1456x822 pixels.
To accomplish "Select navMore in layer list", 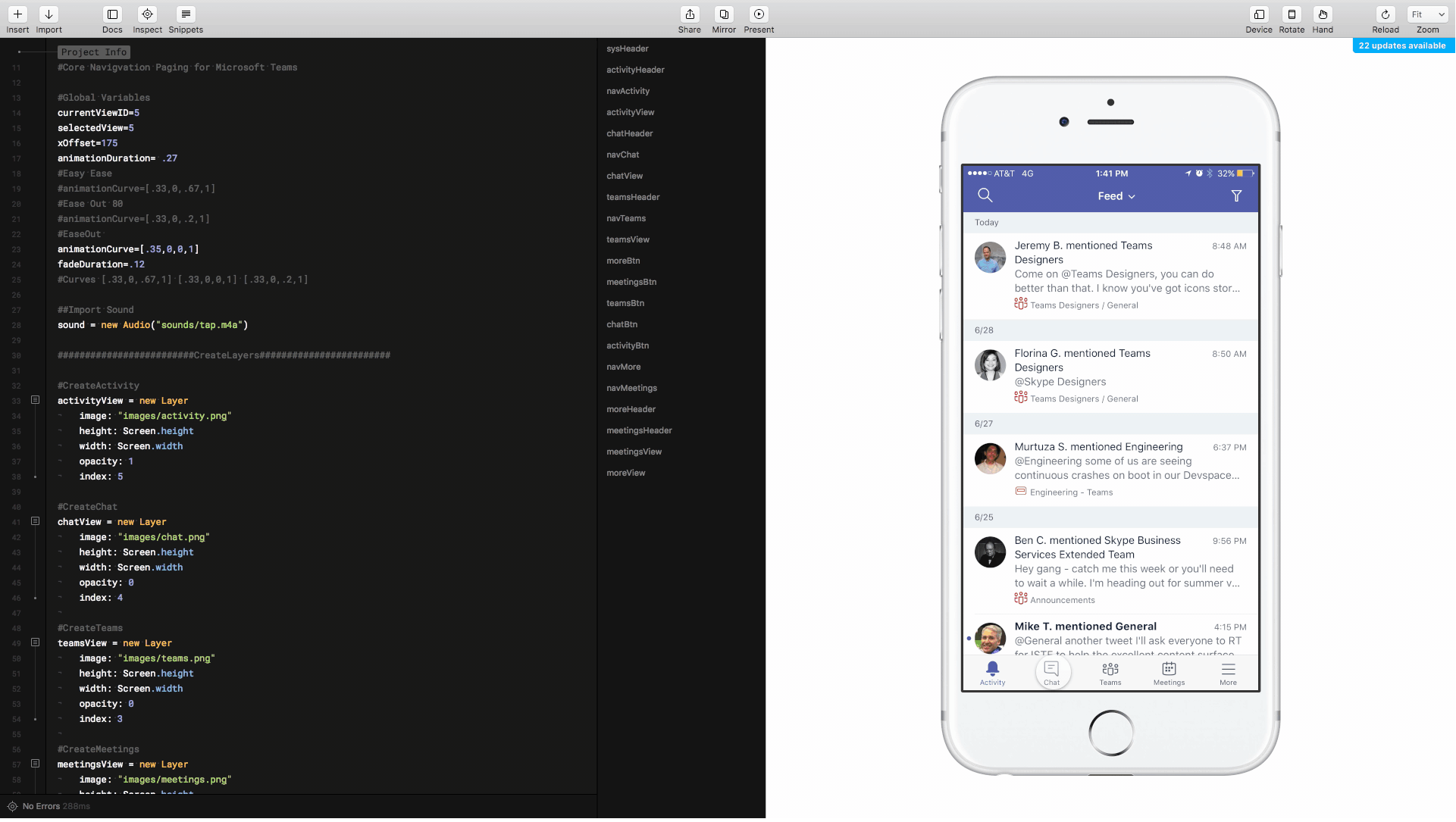I will tap(623, 367).
